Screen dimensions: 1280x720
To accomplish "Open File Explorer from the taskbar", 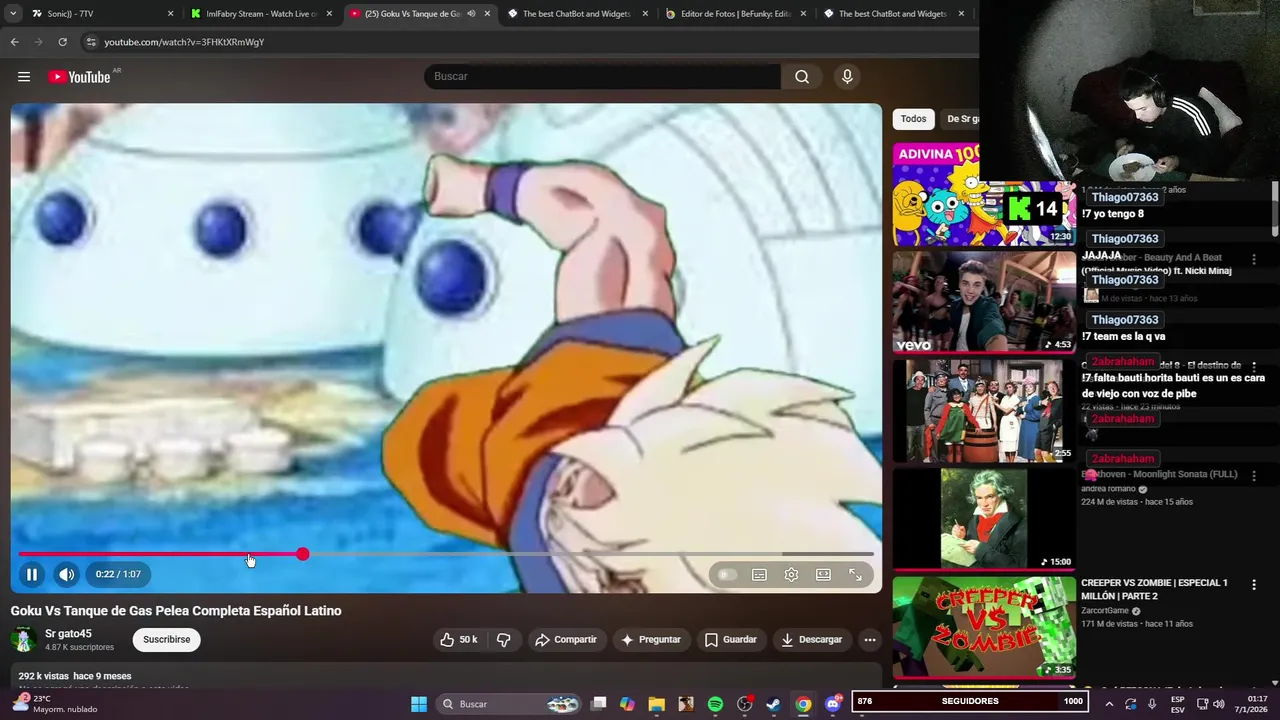I will click(x=656, y=704).
